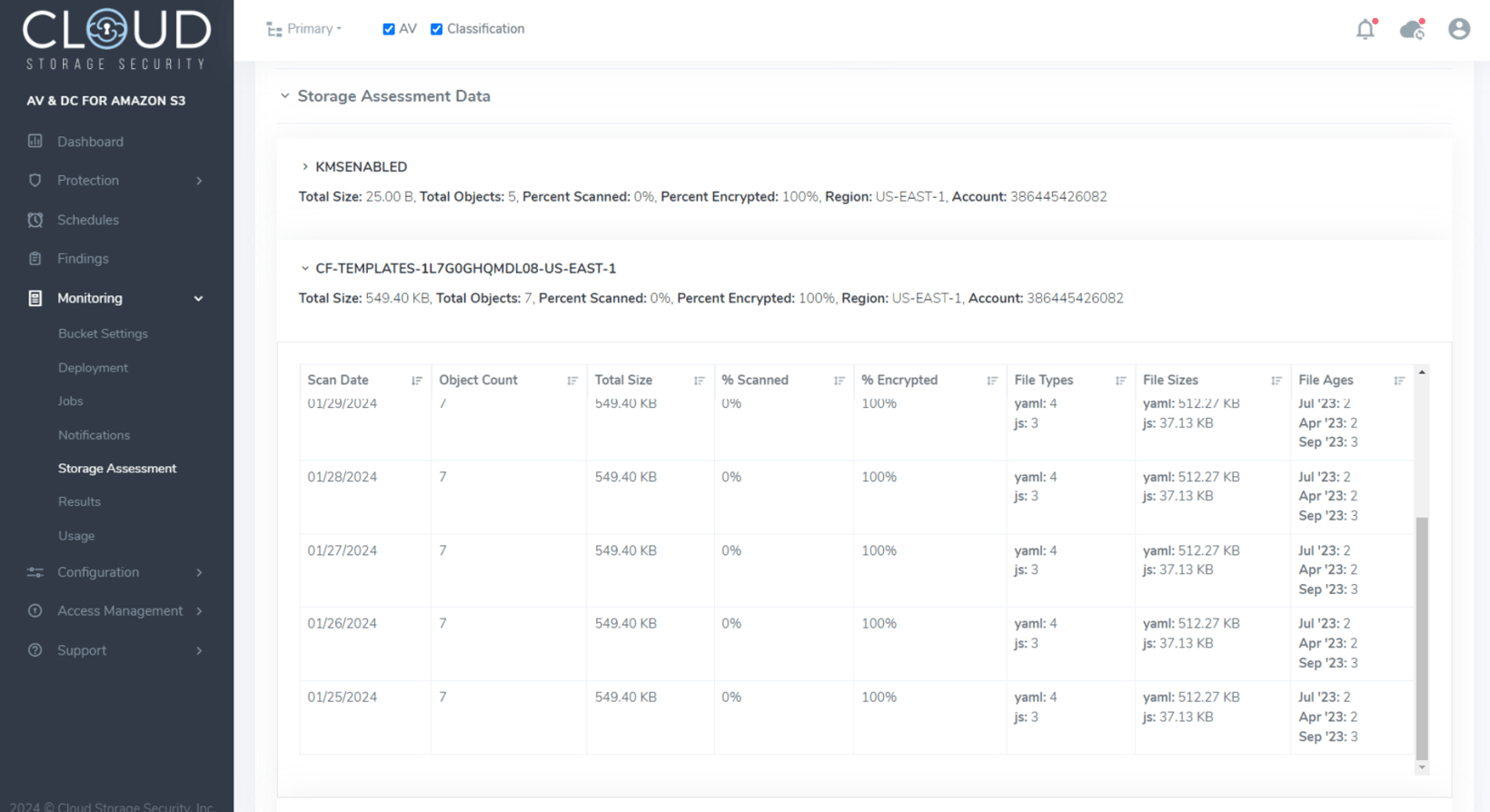Open Findings page
This screenshot has width=1490, height=812.
point(83,259)
